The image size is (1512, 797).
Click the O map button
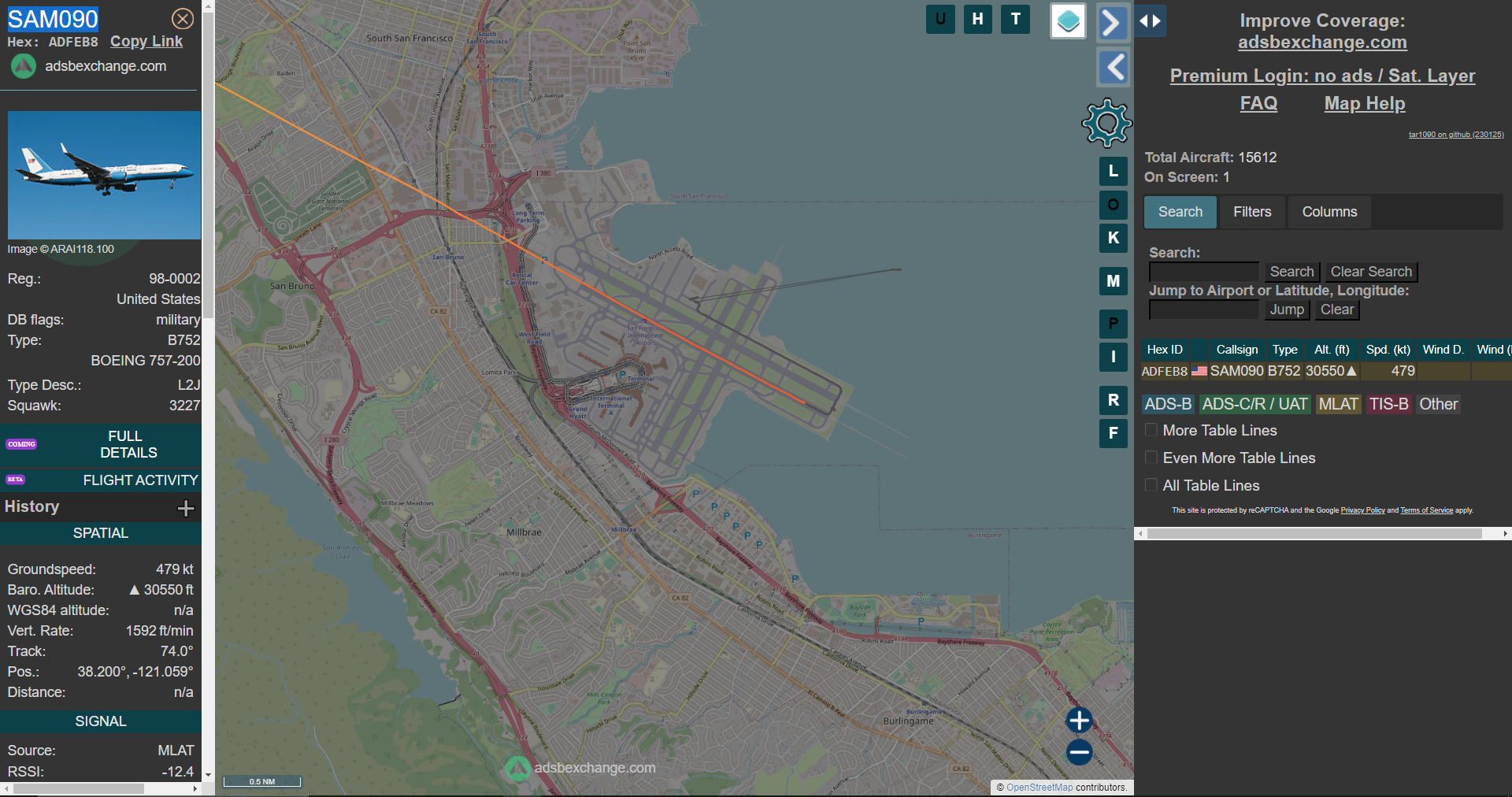(x=1114, y=205)
